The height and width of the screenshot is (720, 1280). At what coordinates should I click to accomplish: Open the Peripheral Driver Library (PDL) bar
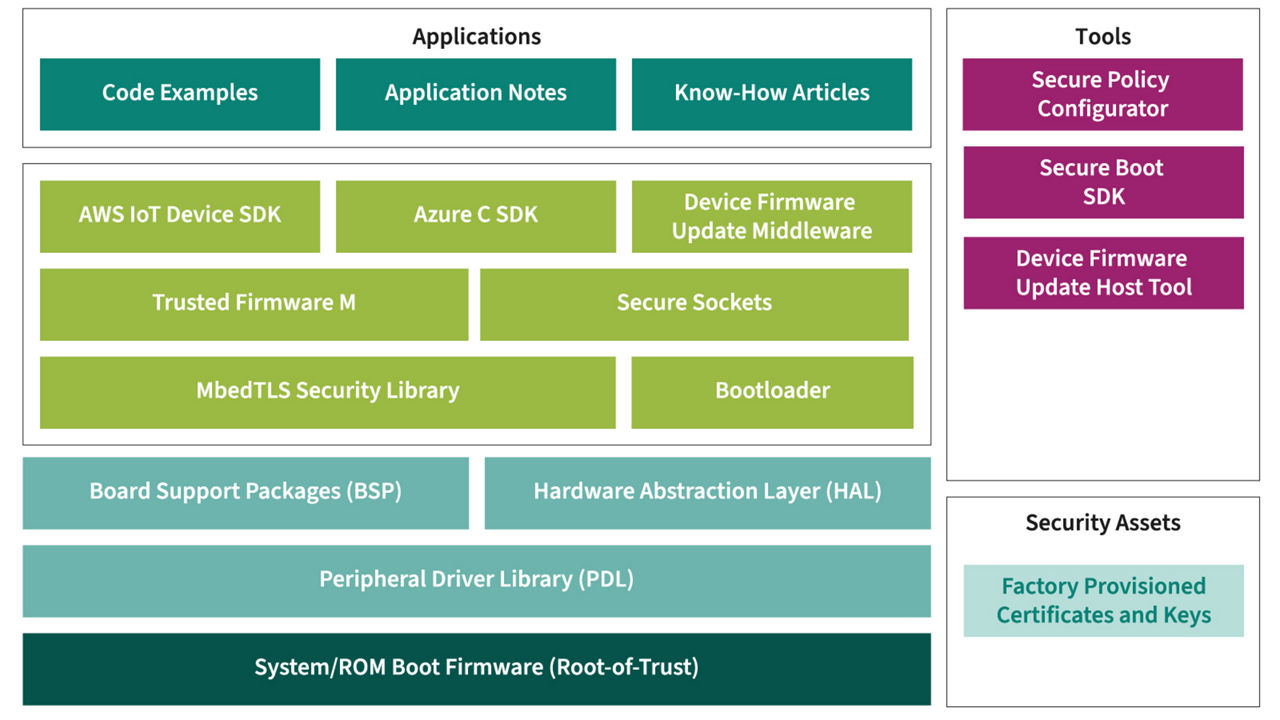click(x=476, y=581)
